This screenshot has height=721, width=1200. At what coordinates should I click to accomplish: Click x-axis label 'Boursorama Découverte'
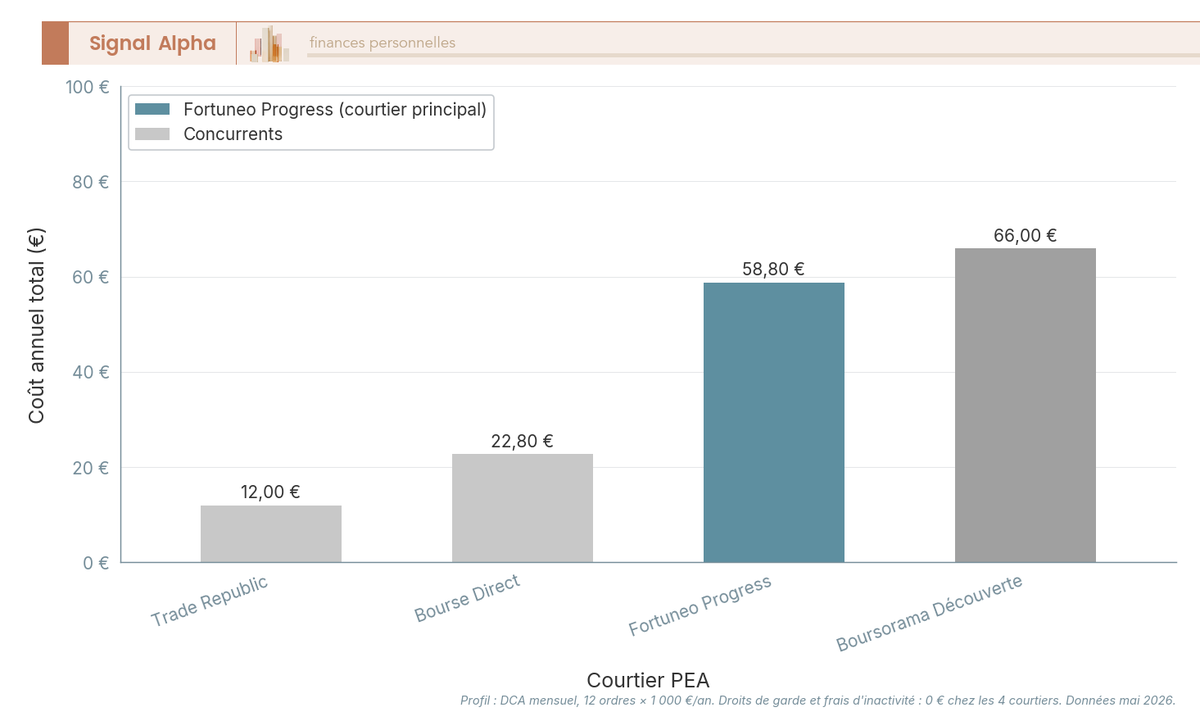click(930, 613)
